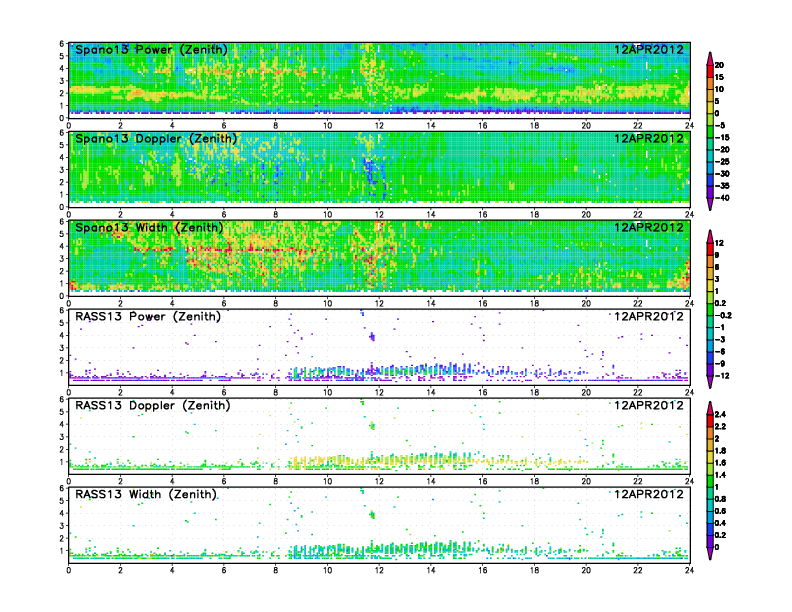
Task: Click the "1.4" label on the bottom colorbar
Action: [720, 475]
